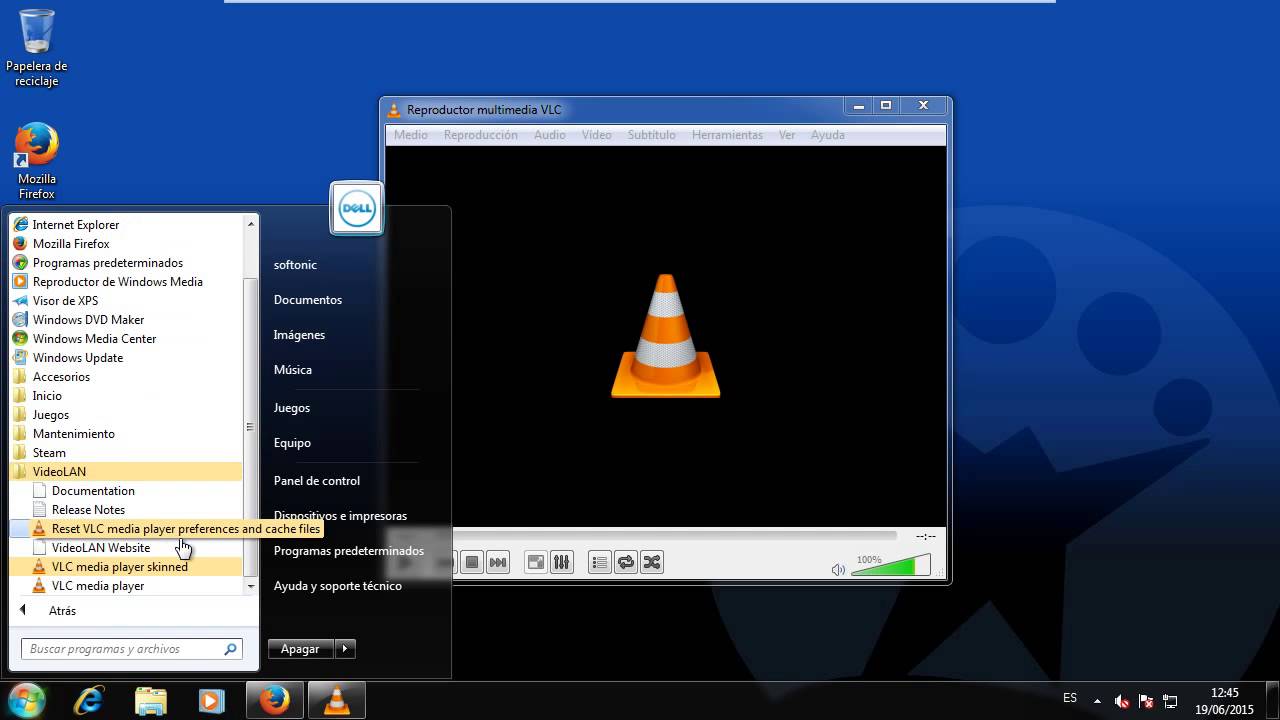Focus the Buscar programas y archivos field
The height and width of the screenshot is (720, 1280).
pos(131,649)
